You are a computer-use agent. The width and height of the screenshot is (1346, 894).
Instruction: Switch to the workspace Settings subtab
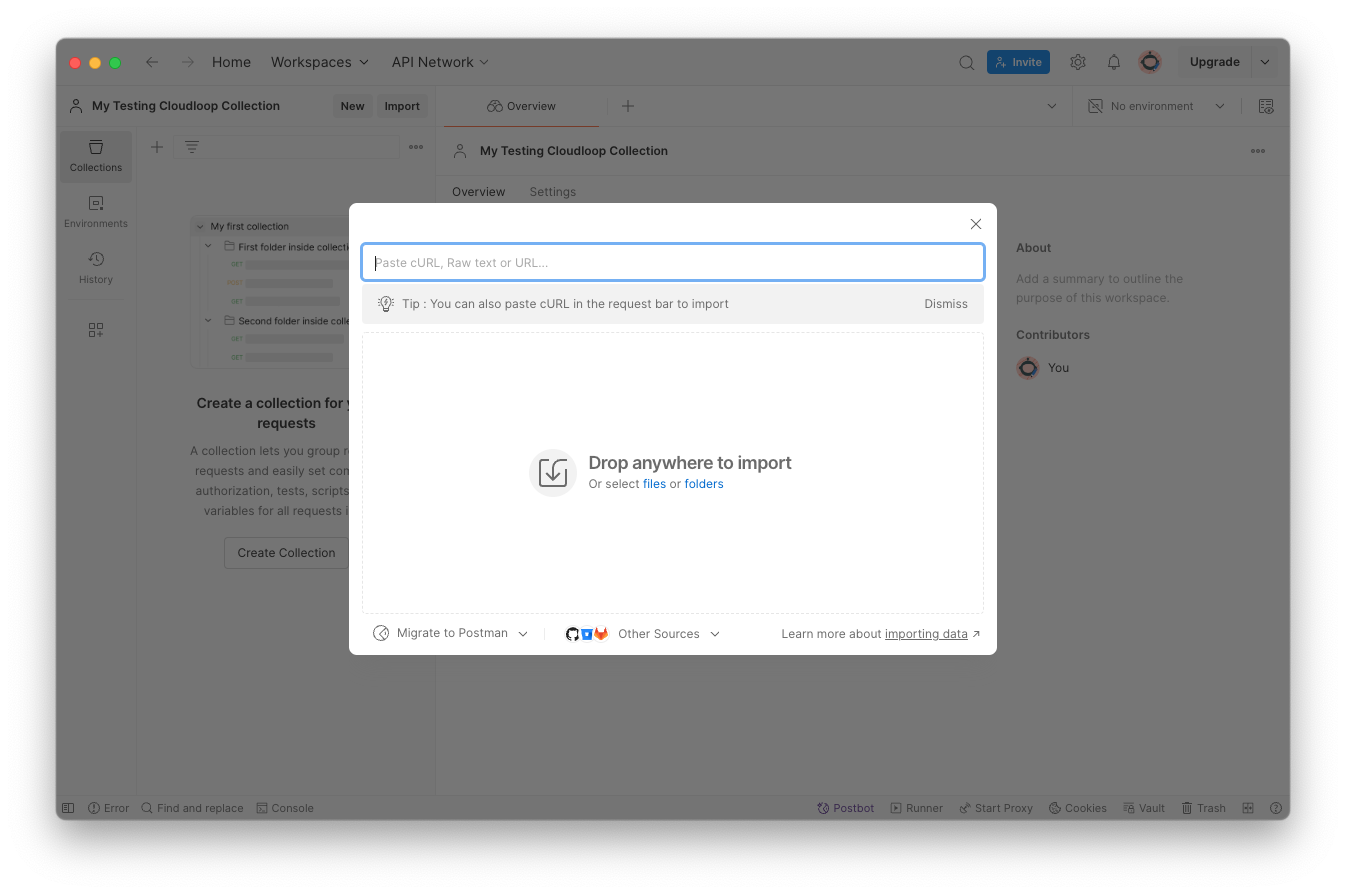tap(553, 192)
